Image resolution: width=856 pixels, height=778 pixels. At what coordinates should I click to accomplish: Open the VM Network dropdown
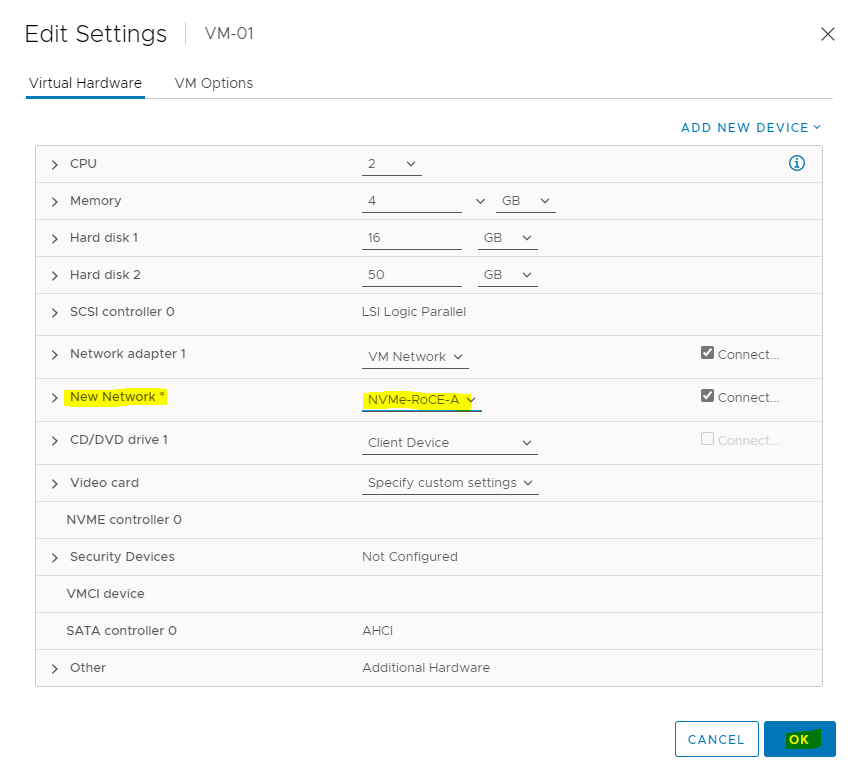[415, 357]
